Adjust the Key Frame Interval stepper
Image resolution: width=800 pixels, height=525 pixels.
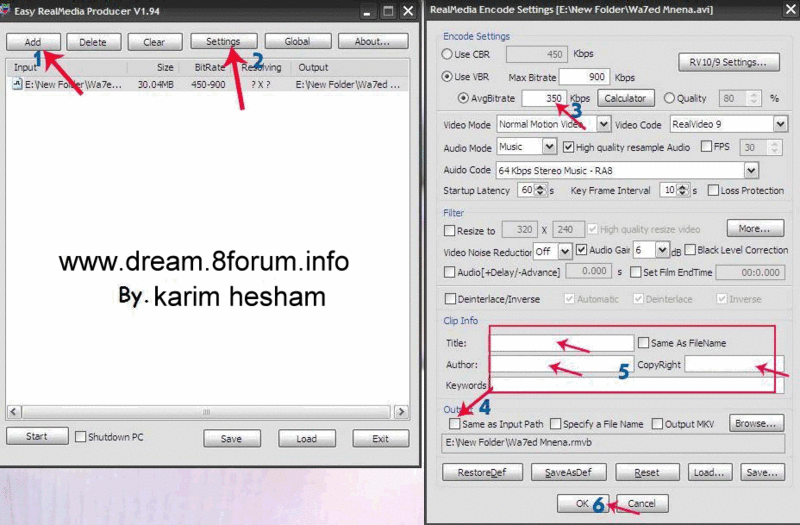[683, 190]
